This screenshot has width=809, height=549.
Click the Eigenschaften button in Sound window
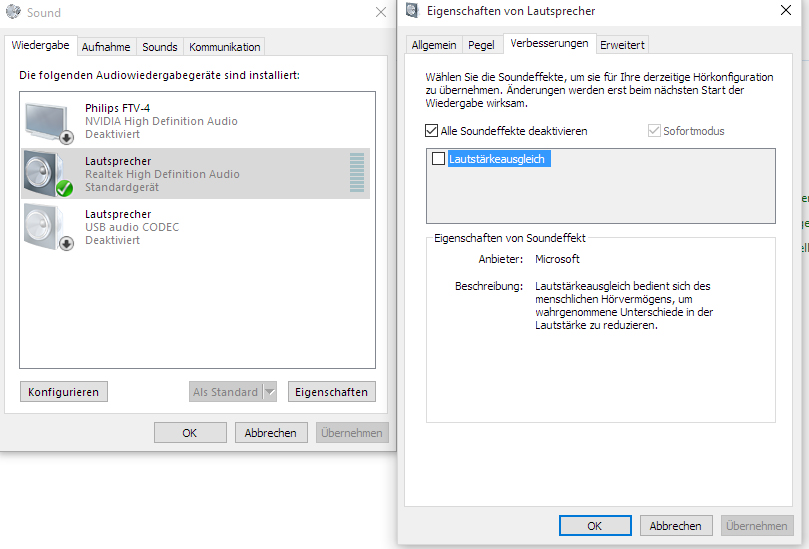tap(332, 392)
